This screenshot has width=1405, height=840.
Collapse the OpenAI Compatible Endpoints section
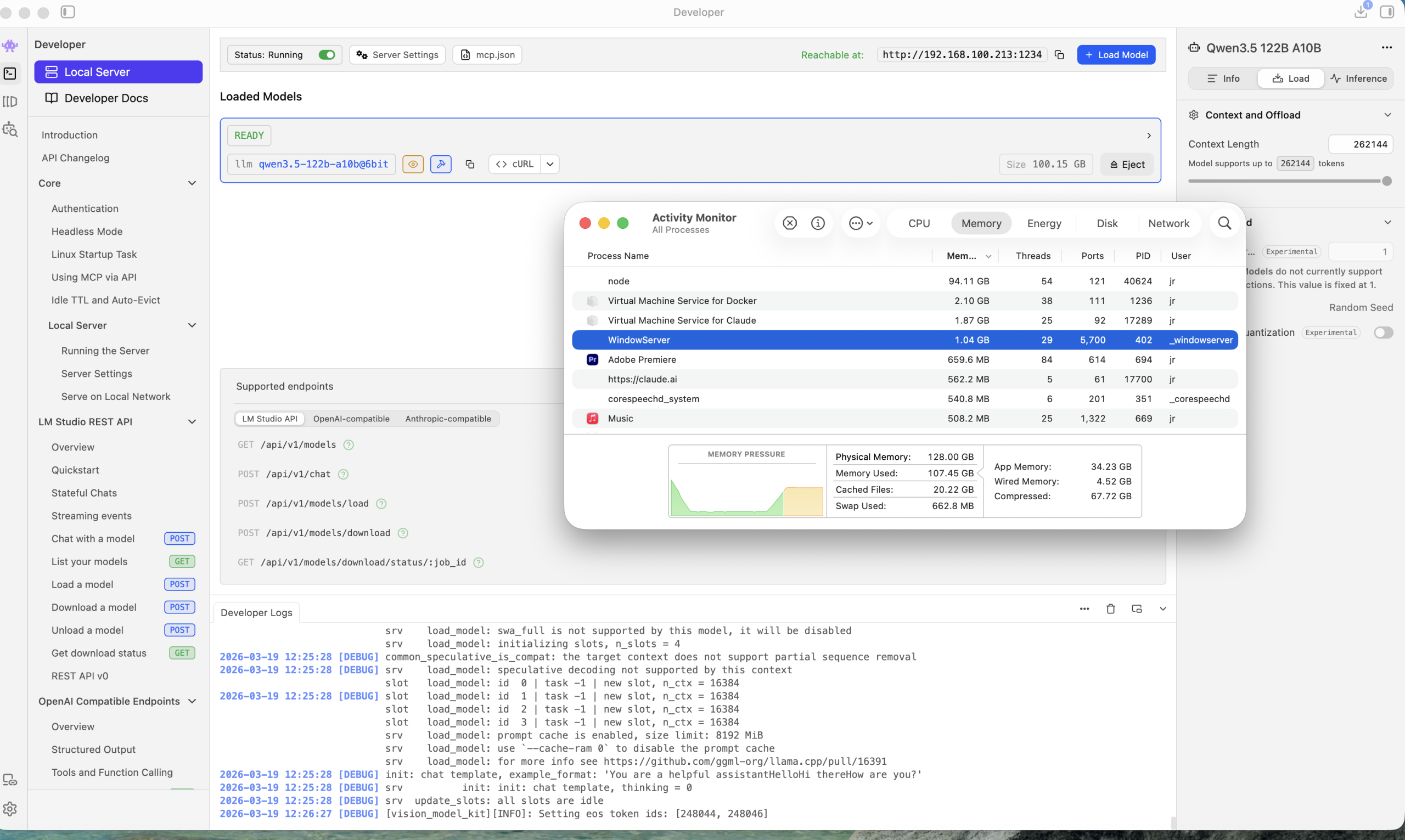(x=192, y=701)
